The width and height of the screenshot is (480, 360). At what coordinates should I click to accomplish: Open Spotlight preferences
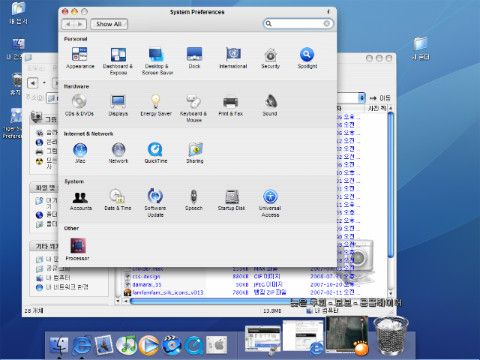(x=307, y=57)
